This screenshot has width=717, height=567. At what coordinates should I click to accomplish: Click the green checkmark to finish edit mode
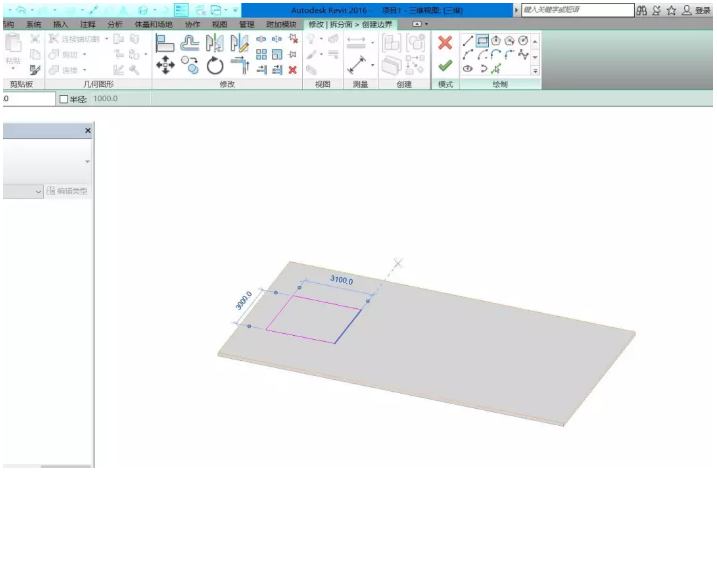[445, 66]
